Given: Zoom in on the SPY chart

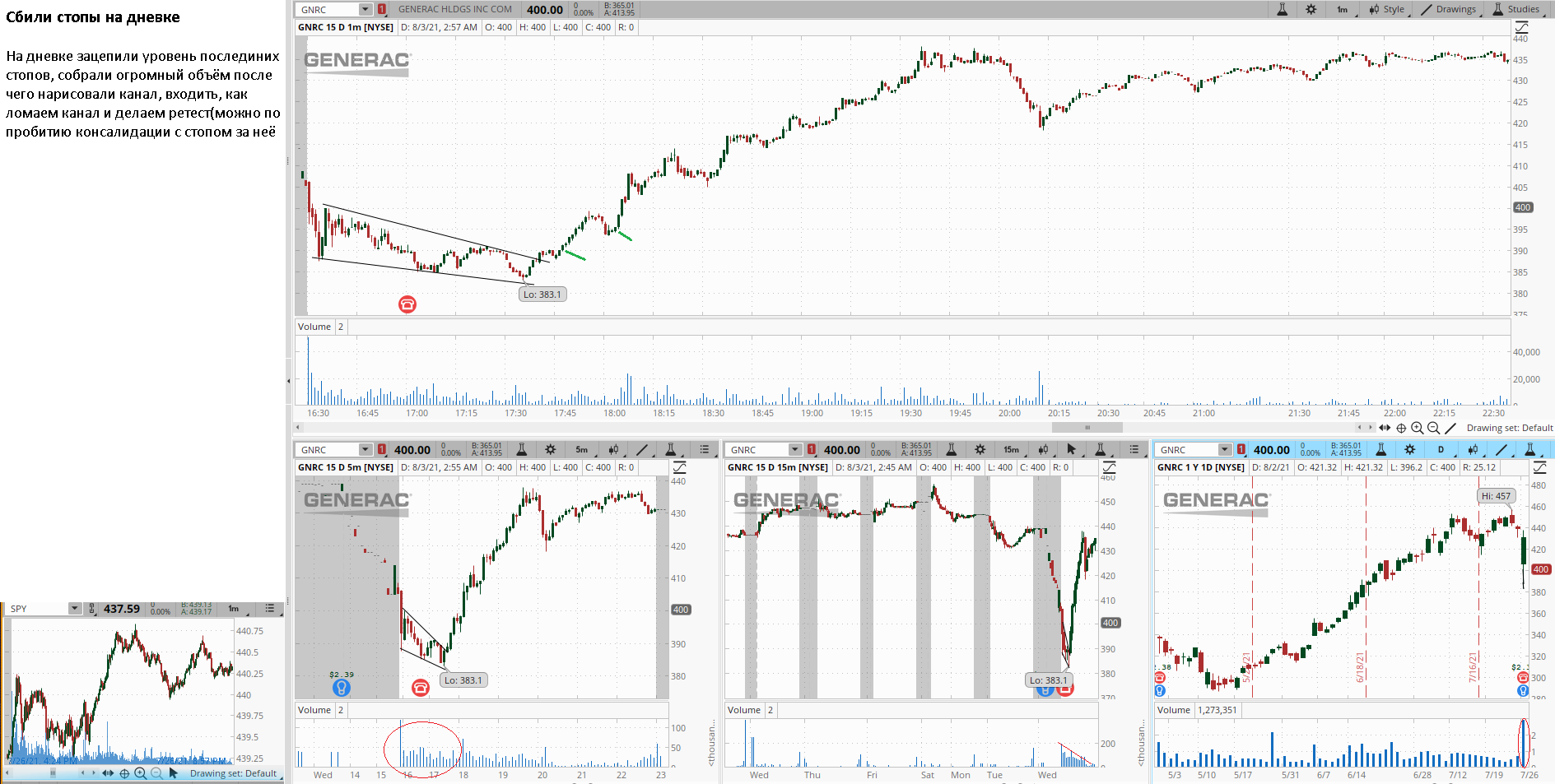Looking at the screenshot, I should coord(141,773).
